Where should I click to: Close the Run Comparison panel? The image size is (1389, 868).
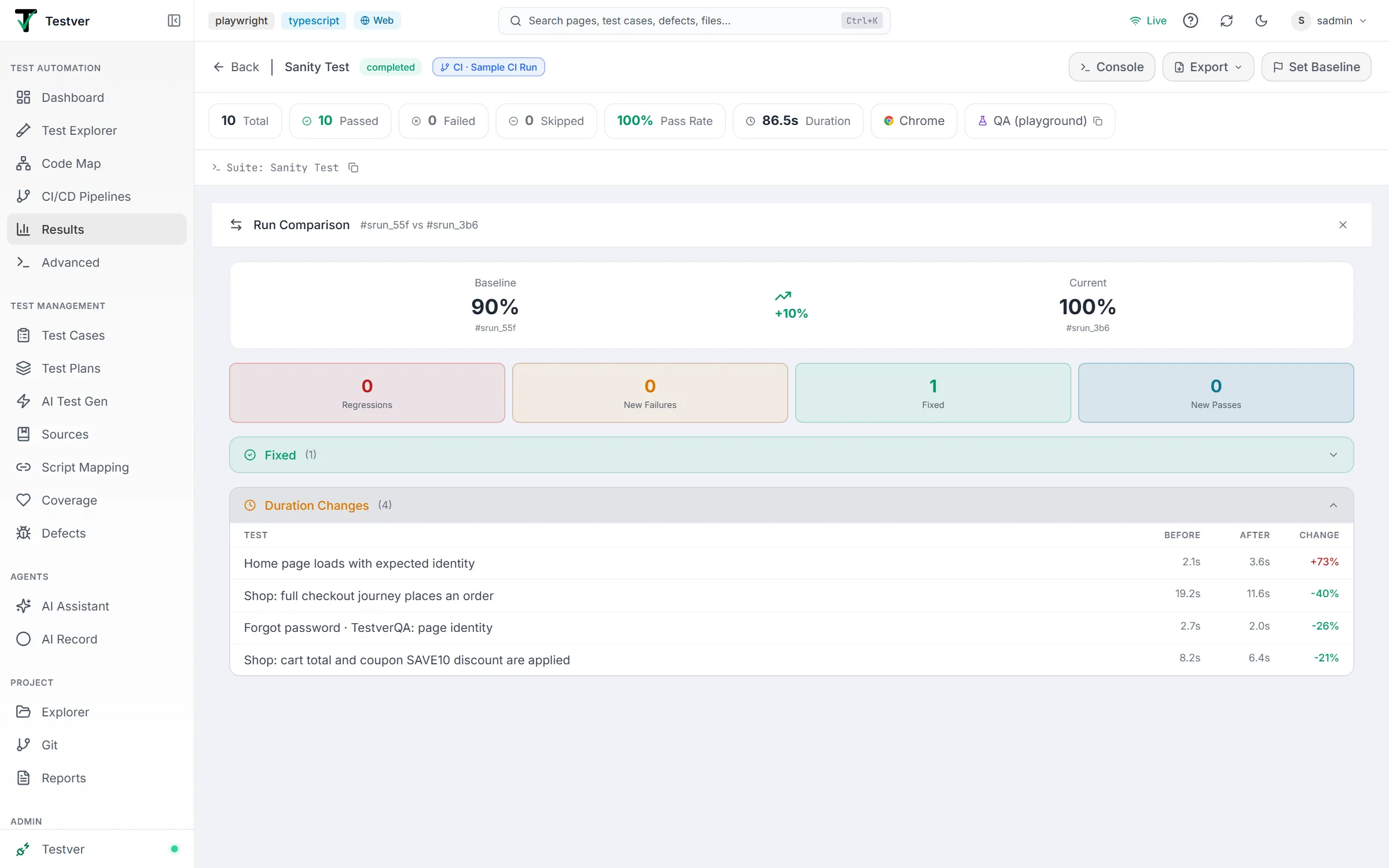tap(1343, 225)
